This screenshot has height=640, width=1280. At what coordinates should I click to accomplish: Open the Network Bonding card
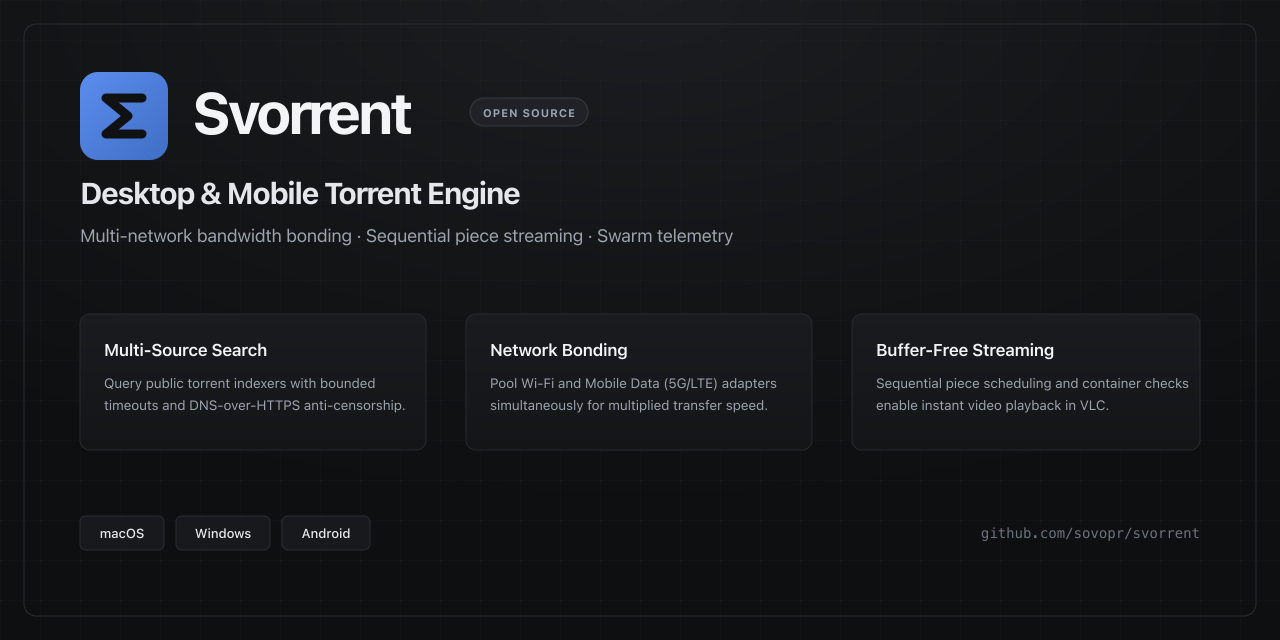[x=639, y=382]
